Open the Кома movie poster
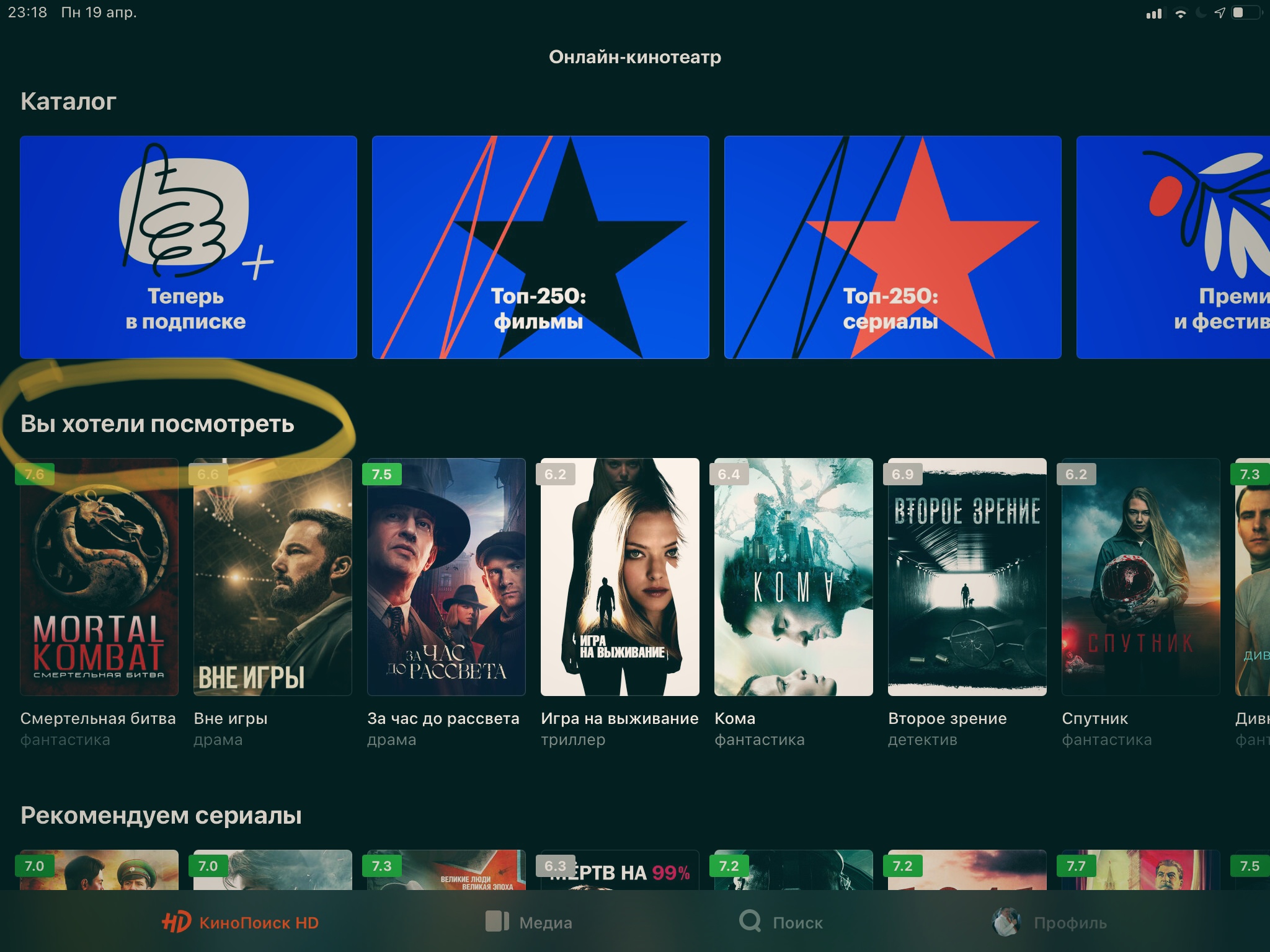The width and height of the screenshot is (1270, 952). [x=794, y=577]
